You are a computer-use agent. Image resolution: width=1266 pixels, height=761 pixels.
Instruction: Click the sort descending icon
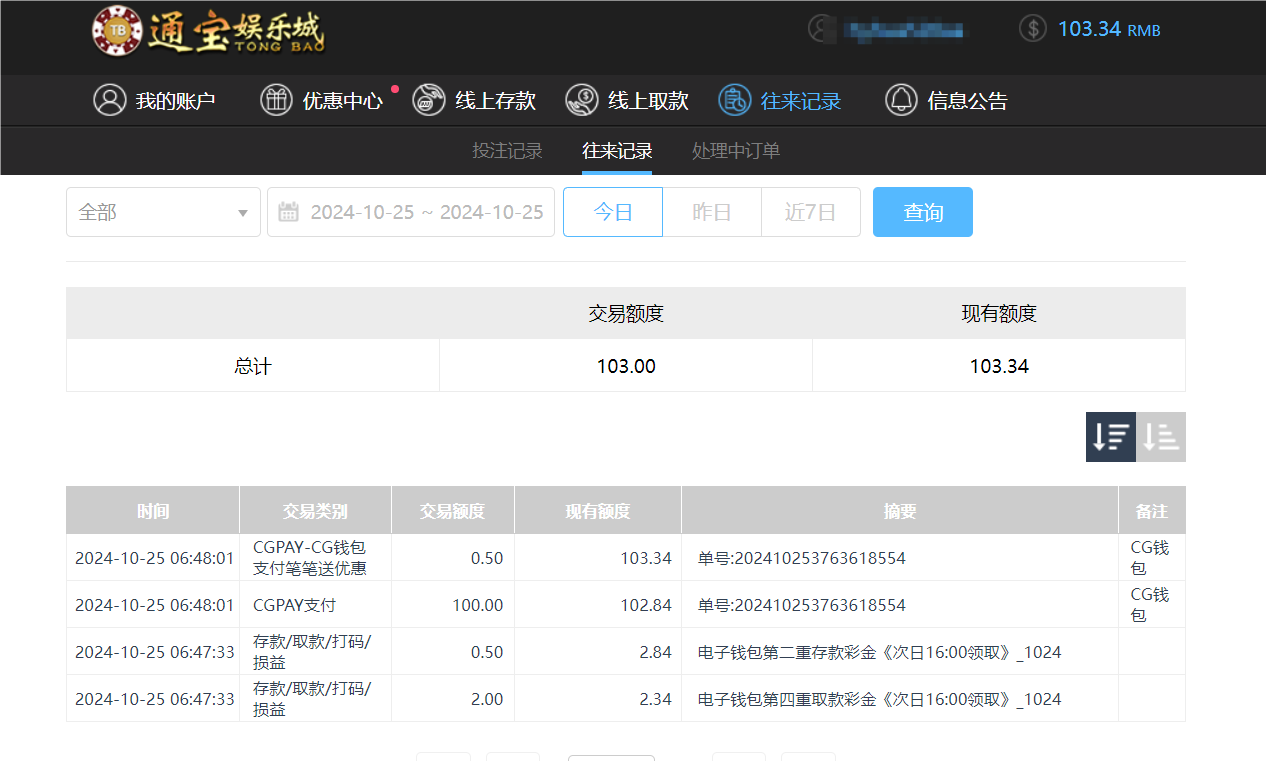[1110, 437]
